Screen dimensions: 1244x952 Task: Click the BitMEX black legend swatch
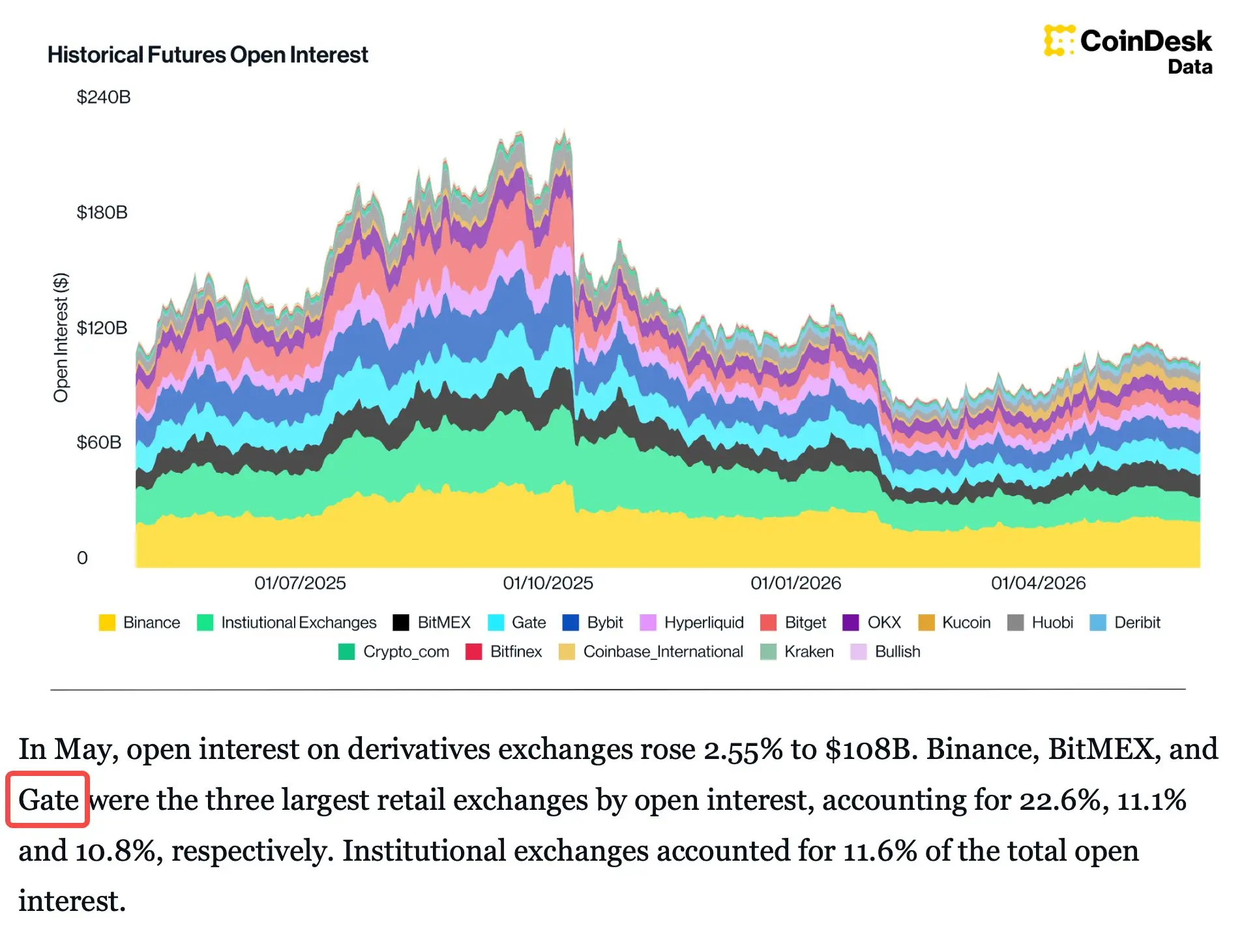pos(401,623)
